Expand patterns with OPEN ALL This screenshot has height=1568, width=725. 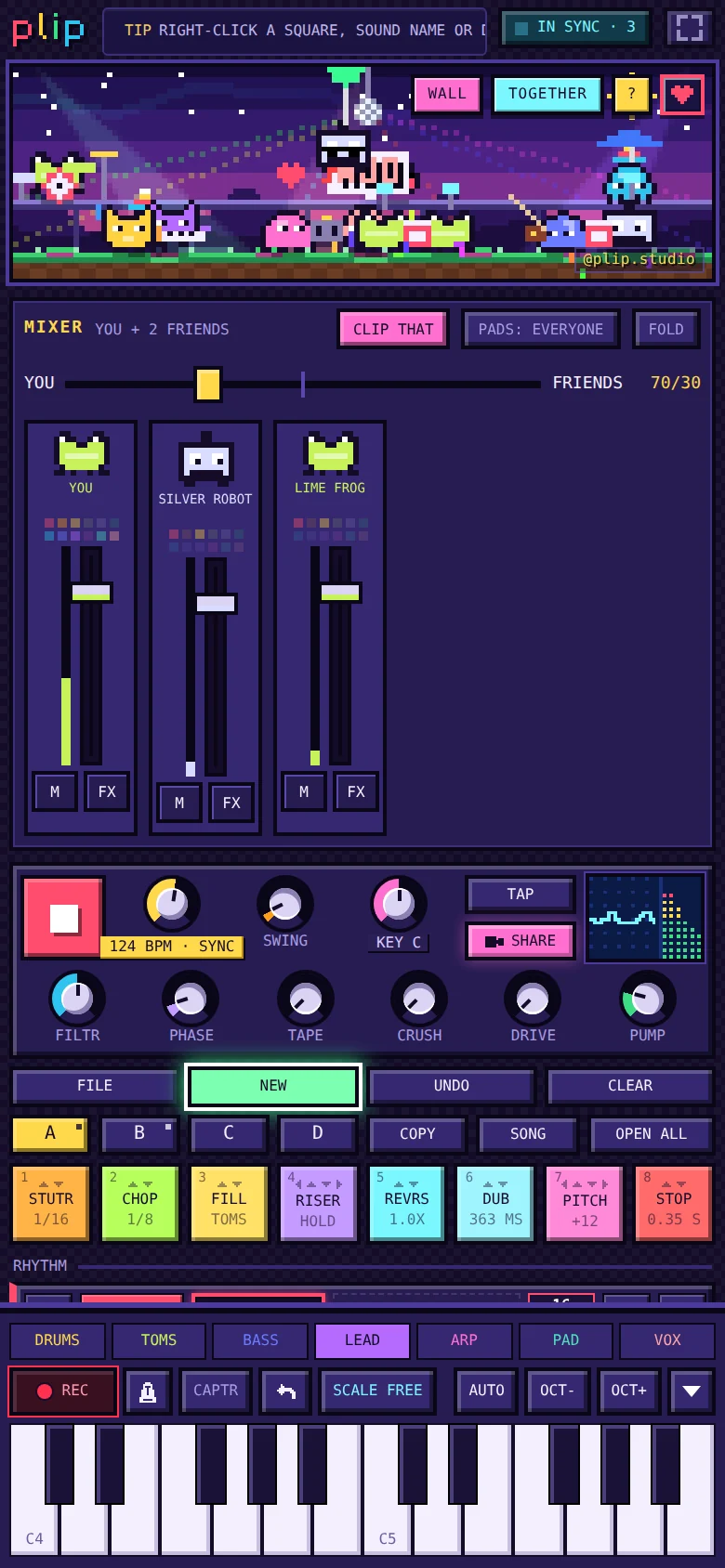[651, 1134]
